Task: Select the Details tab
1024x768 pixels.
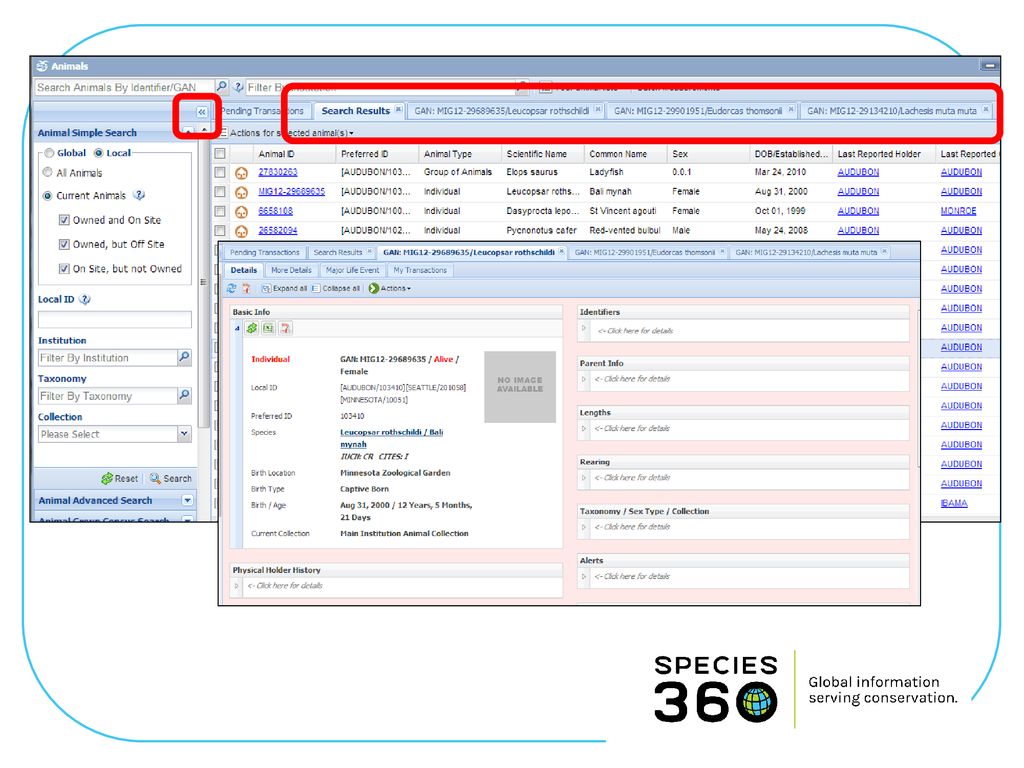Action: pyautogui.click(x=244, y=270)
